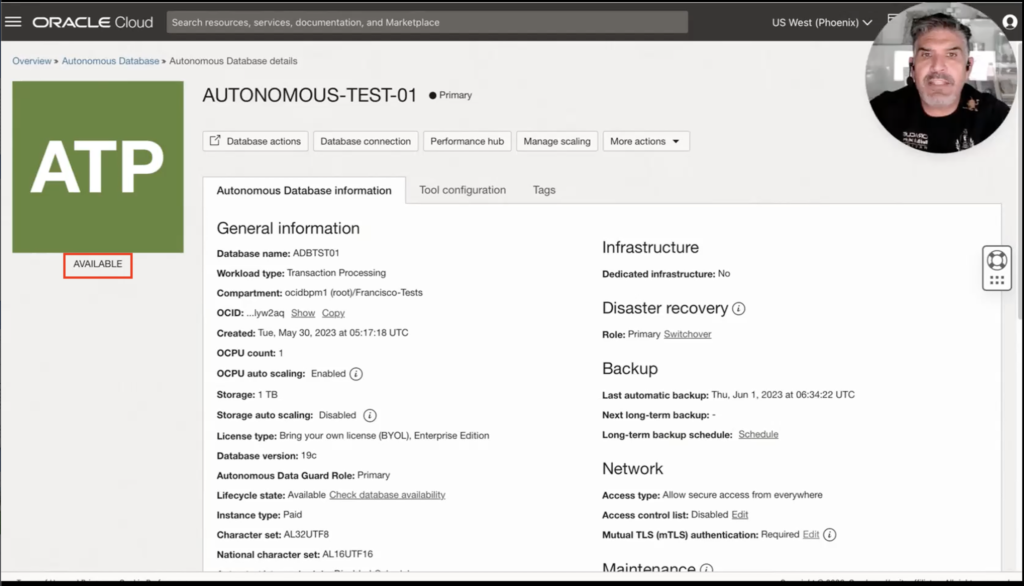Open the lifebuoy help widget

point(996,260)
